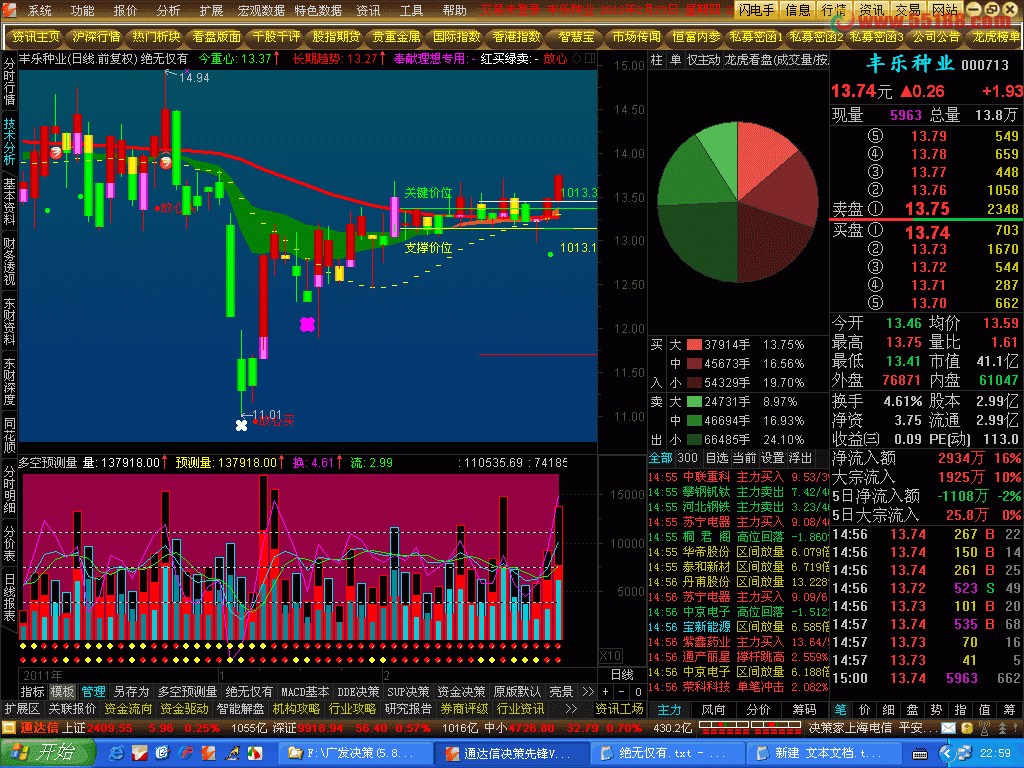Open the 帮助 menu

(455, 10)
